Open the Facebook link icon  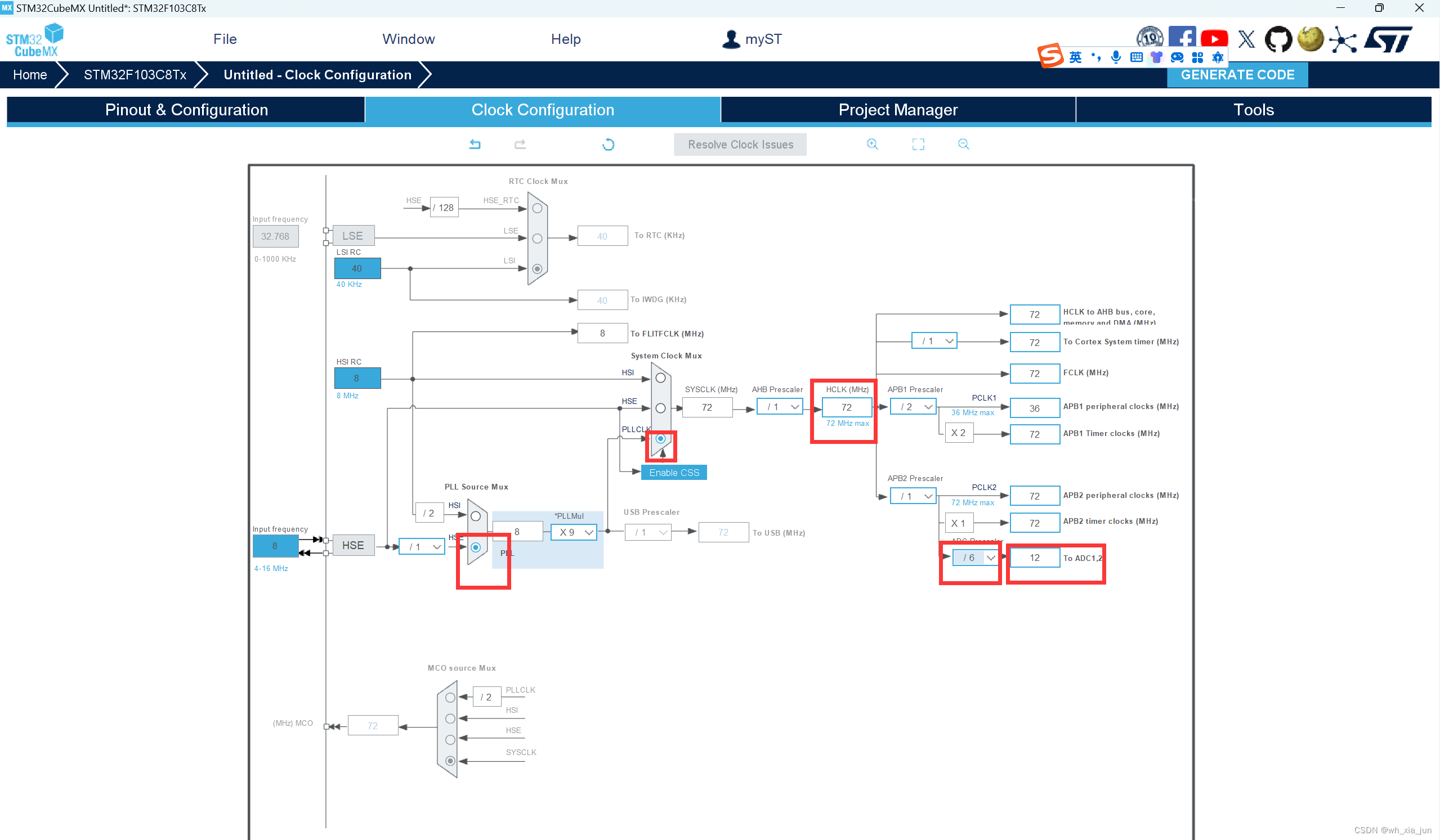(x=1182, y=37)
